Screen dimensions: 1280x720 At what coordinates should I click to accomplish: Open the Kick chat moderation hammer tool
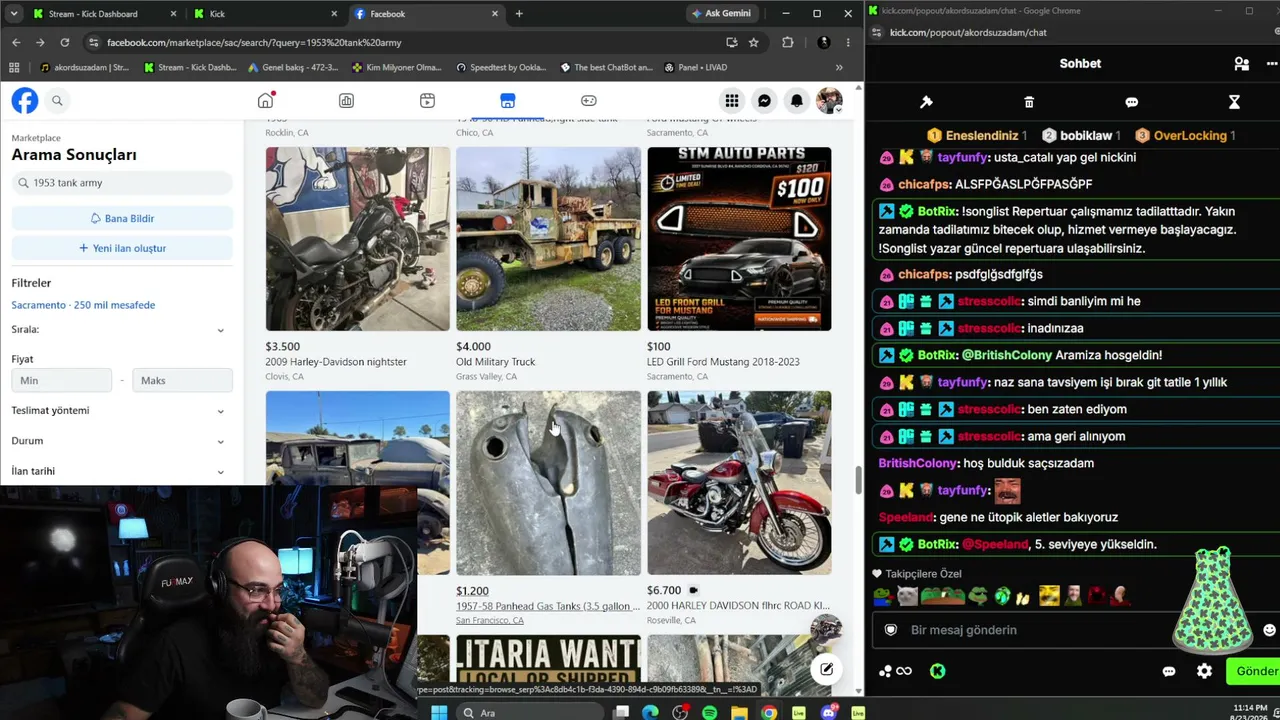926,102
